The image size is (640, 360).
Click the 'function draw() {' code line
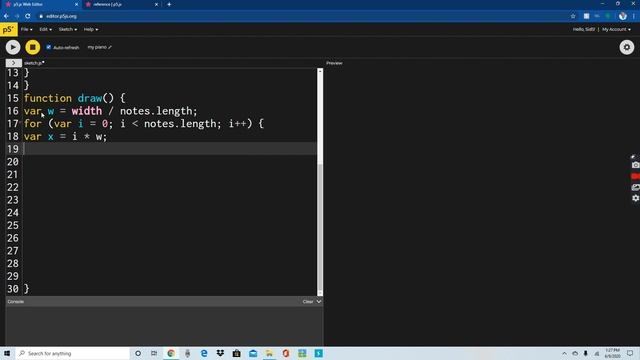pyautogui.click(x=74, y=98)
